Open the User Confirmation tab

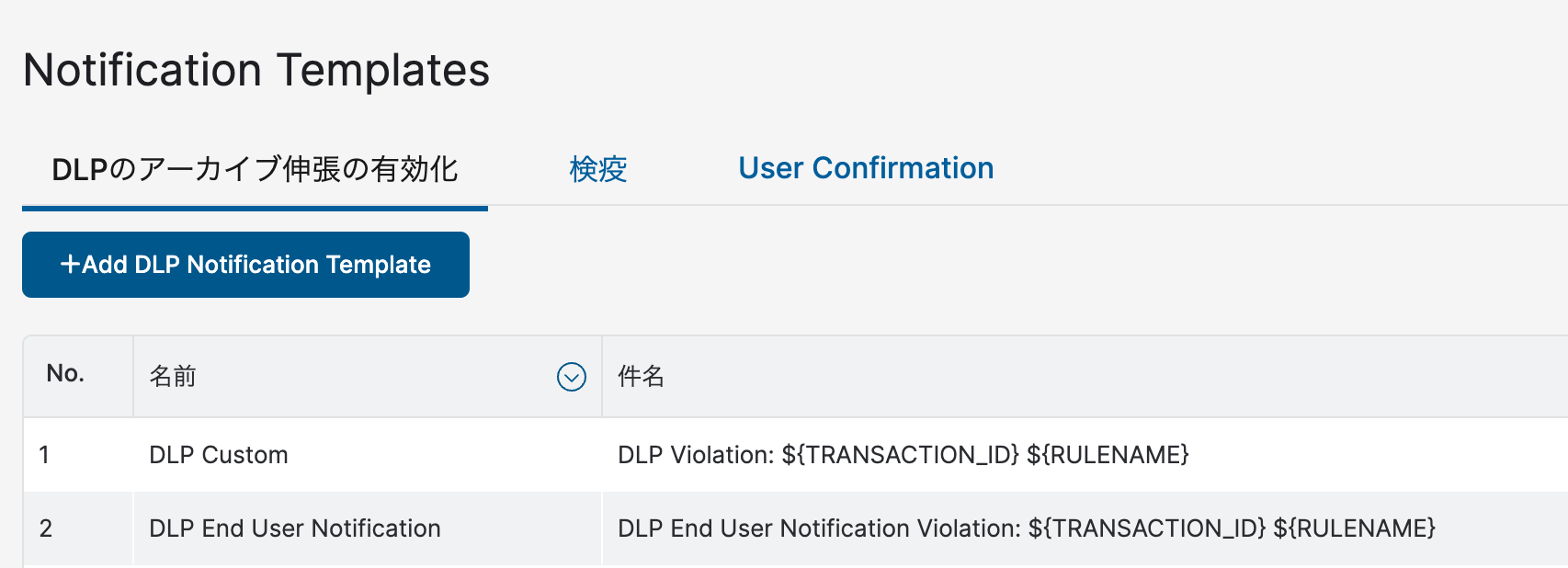[x=866, y=168]
